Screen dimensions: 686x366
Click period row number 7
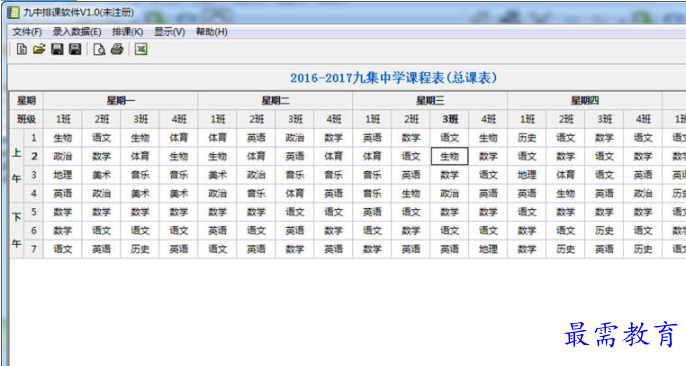pos(34,249)
